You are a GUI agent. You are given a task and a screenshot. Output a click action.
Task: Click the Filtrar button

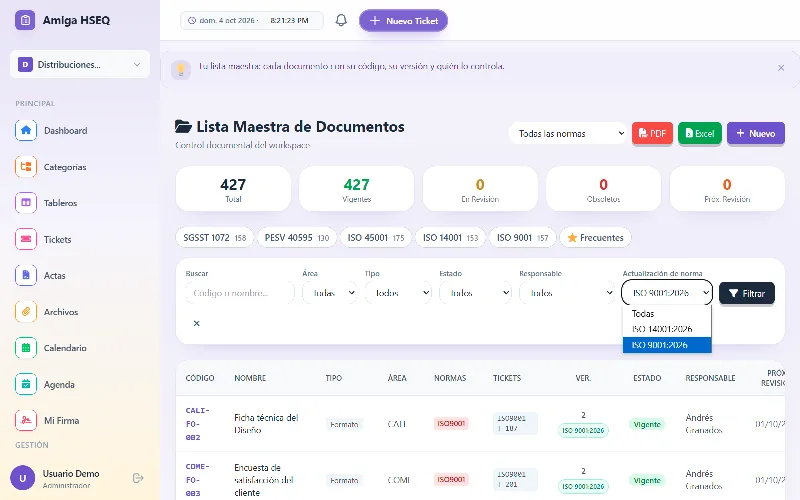(x=746, y=293)
